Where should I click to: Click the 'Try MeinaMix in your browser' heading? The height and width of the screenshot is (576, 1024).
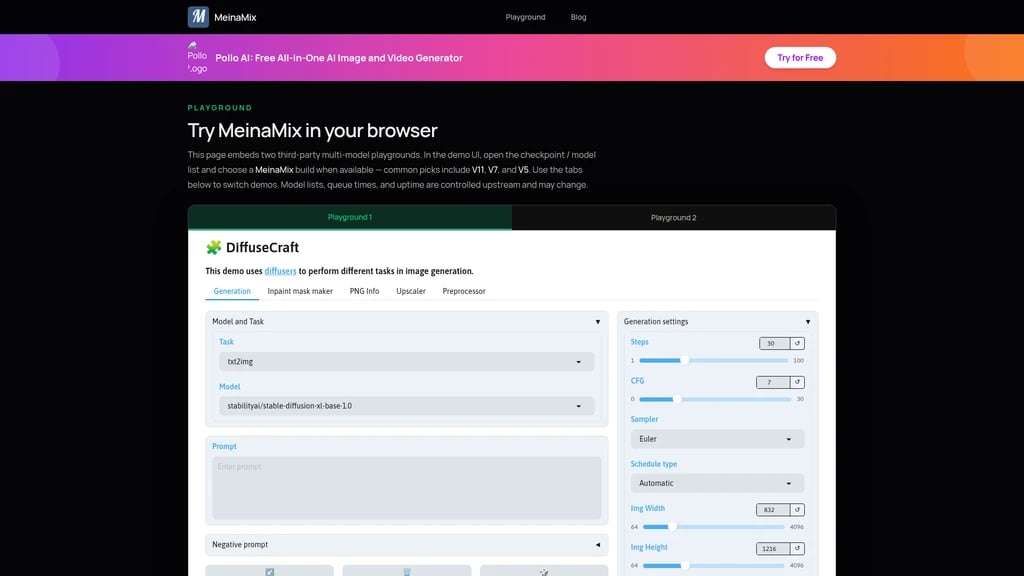tap(312, 131)
